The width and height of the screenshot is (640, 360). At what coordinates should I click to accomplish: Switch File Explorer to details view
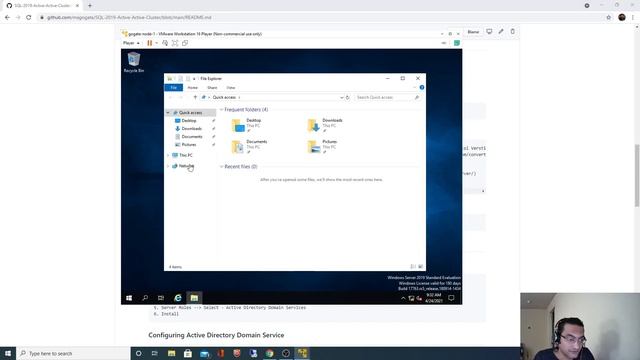click(x=413, y=267)
